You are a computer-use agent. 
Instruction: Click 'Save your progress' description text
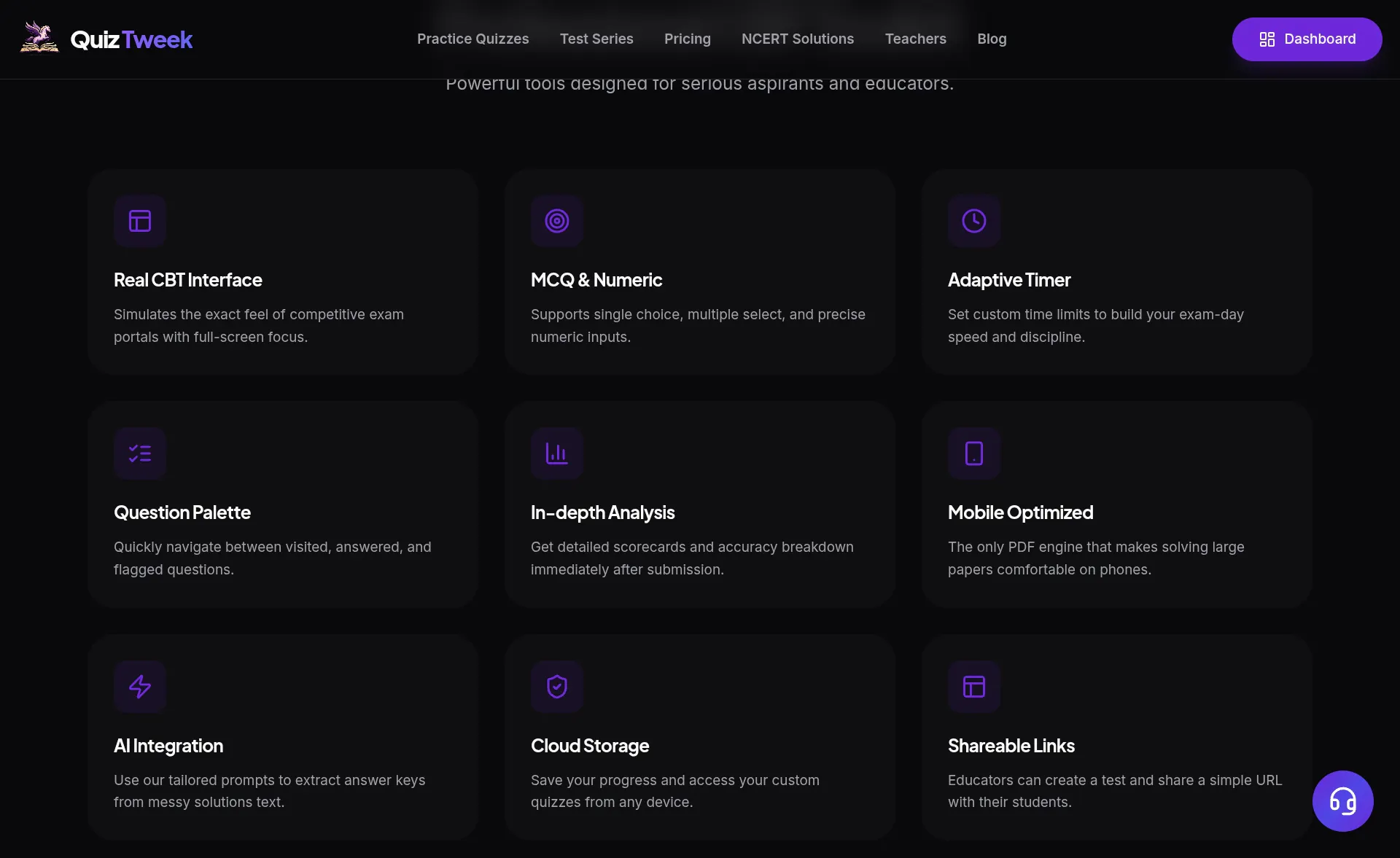pos(675,791)
